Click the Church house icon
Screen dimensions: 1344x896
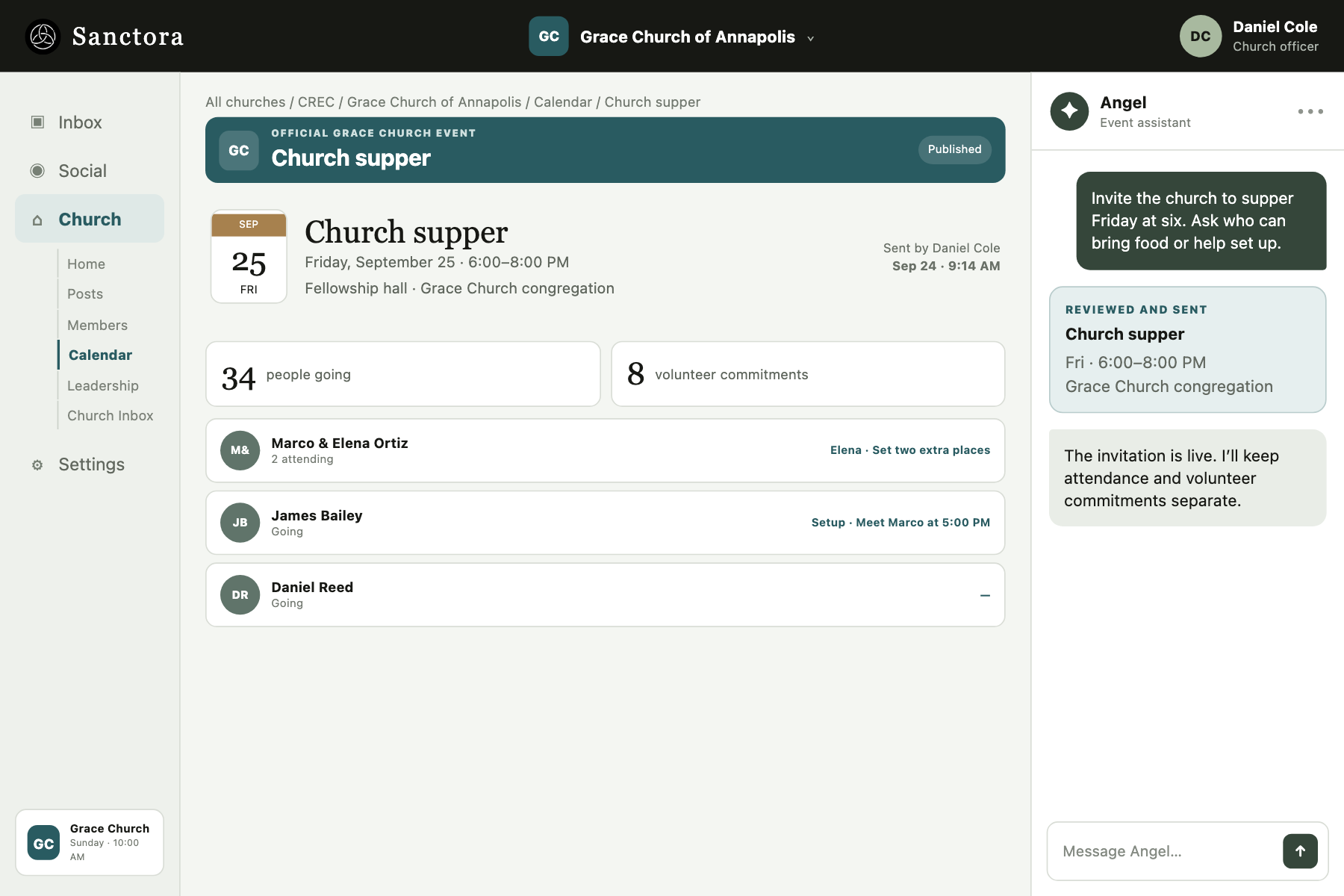37,220
